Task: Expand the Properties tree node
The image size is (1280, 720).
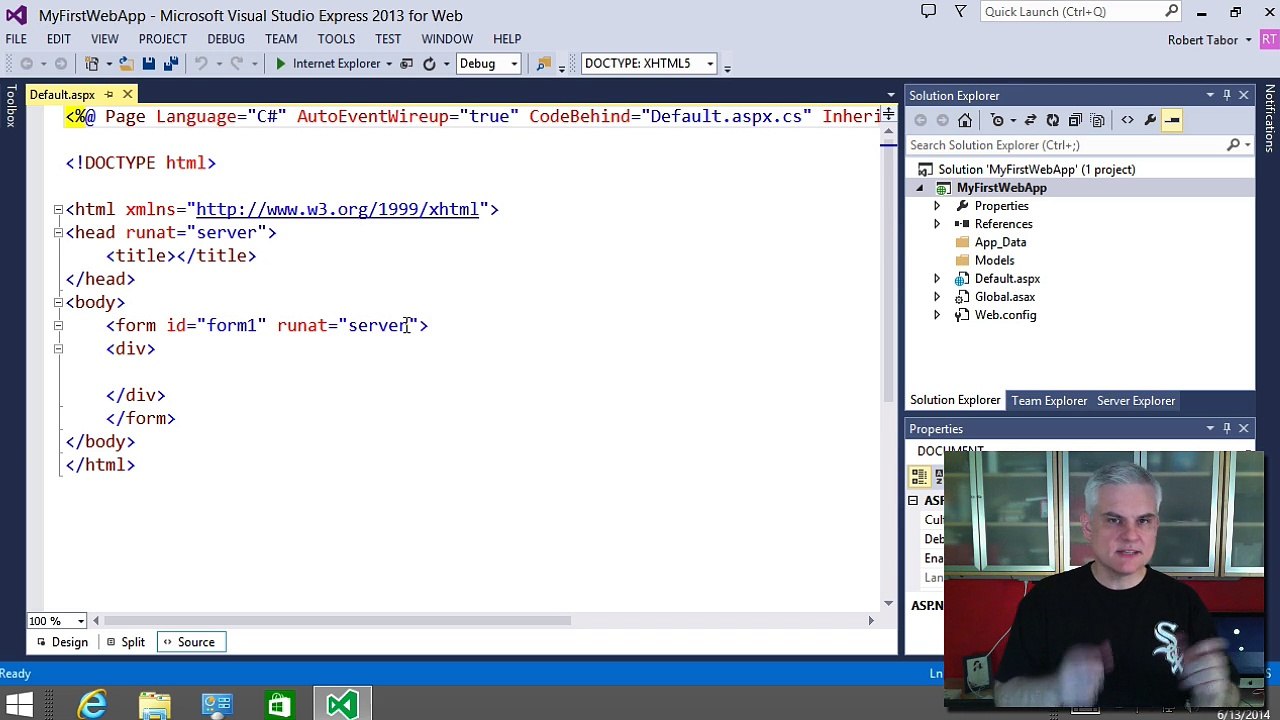Action: [937, 206]
